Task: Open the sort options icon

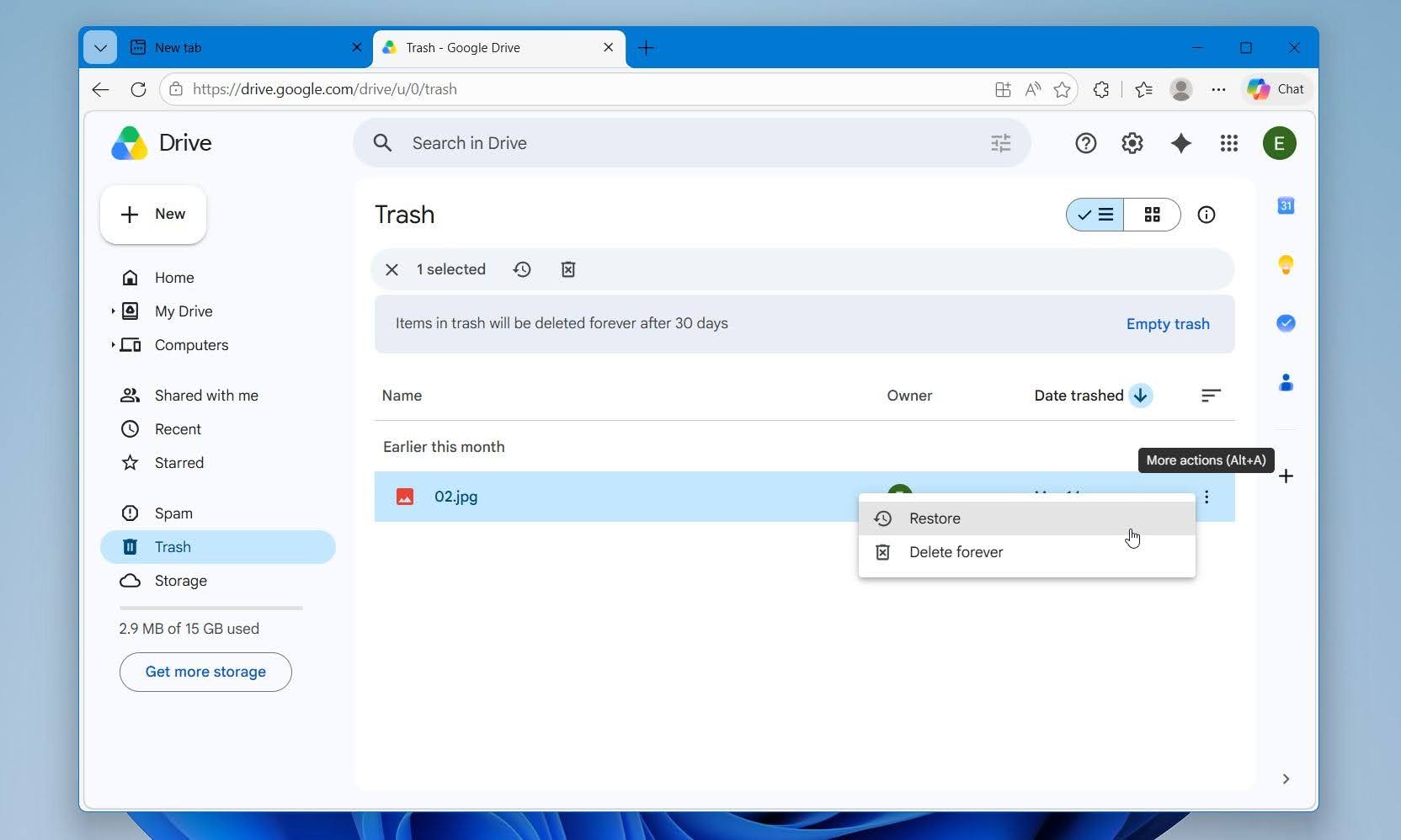Action: tap(1211, 396)
